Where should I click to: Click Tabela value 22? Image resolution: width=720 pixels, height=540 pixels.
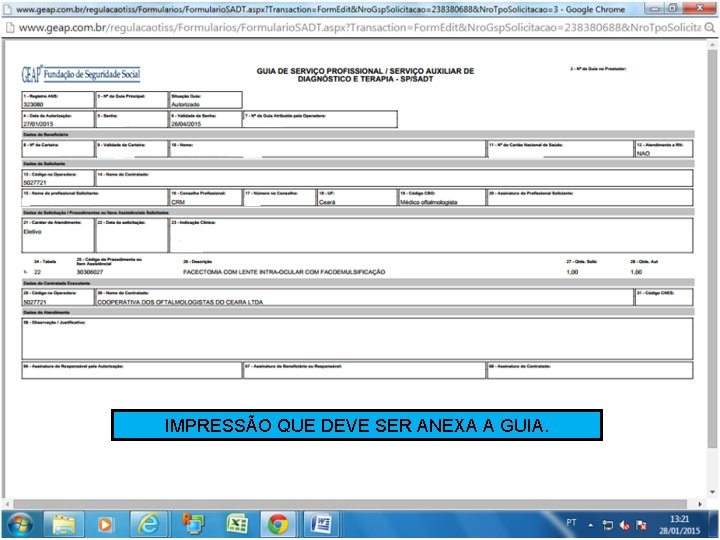pyautogui.click(x=38, y=272)
